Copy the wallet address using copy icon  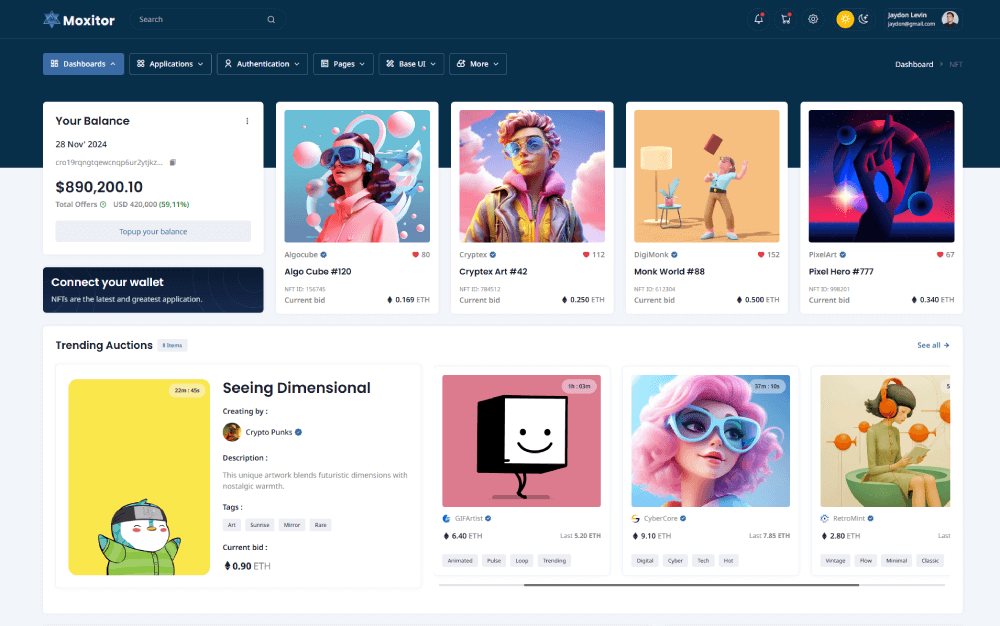172,162
